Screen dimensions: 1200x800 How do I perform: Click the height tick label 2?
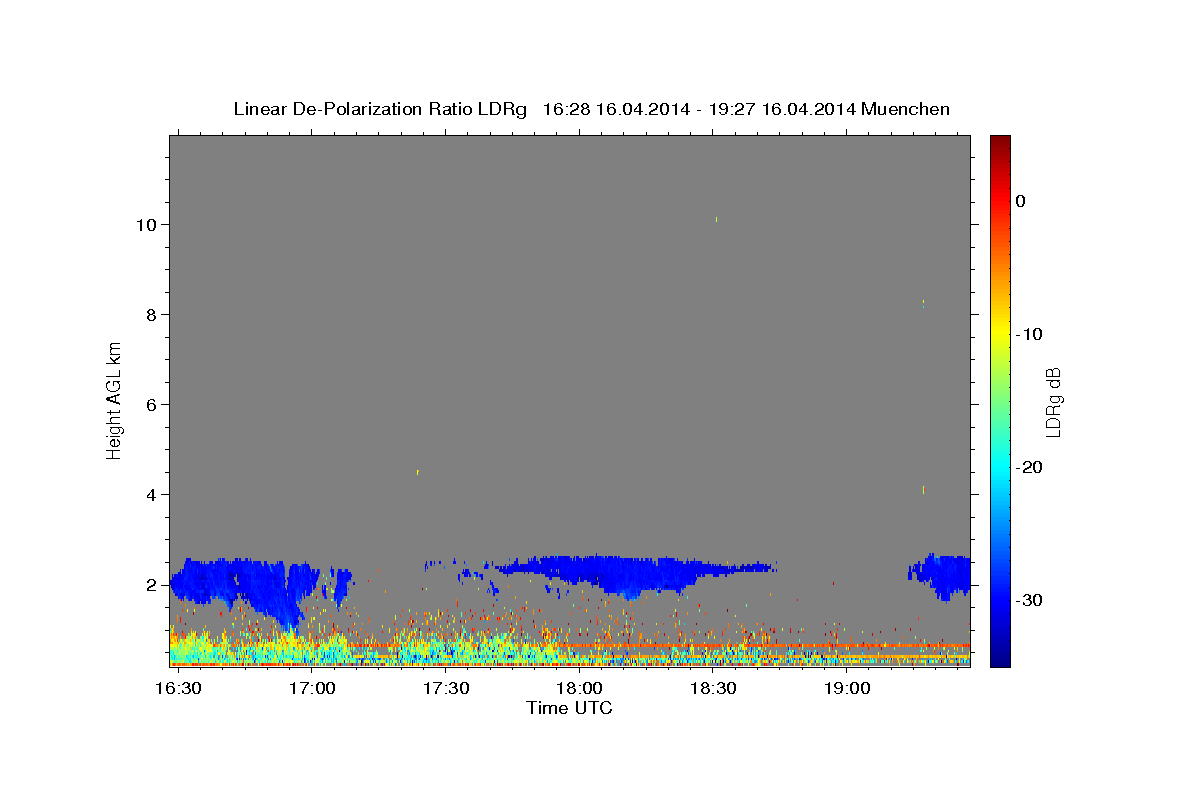click(x=151, y=584)
